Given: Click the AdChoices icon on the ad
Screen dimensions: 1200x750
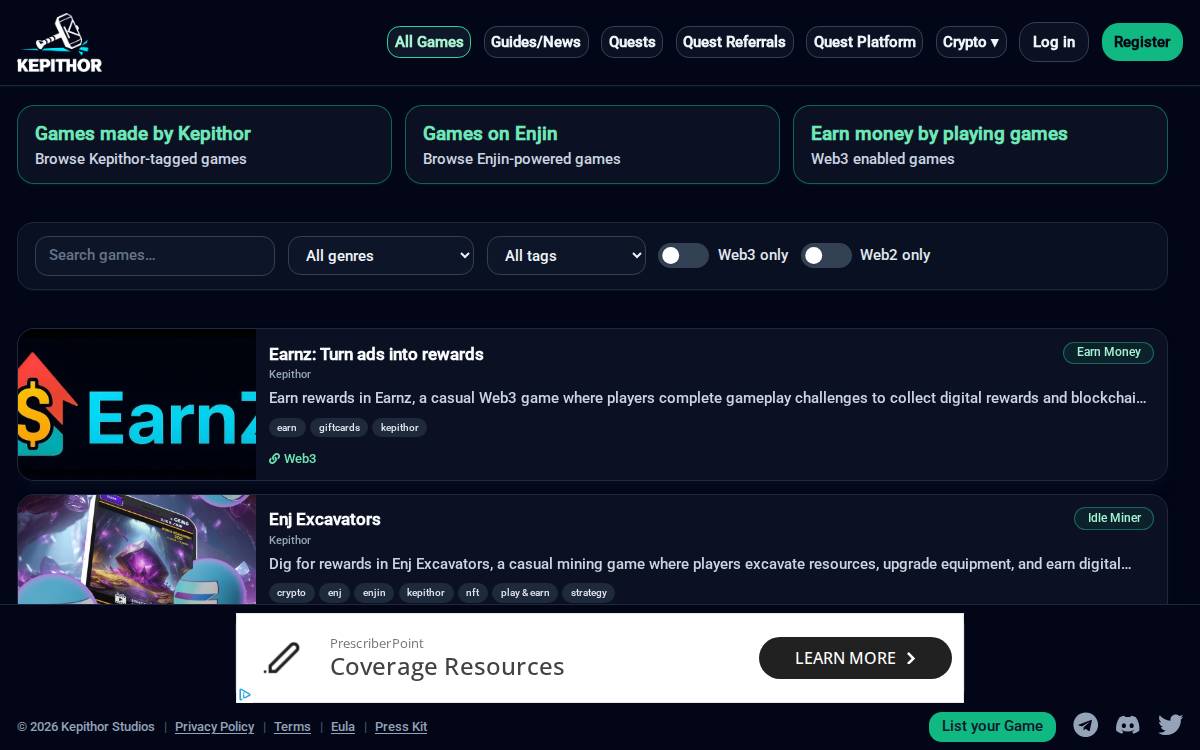Looking at the screenshot, I should [244, 694].
